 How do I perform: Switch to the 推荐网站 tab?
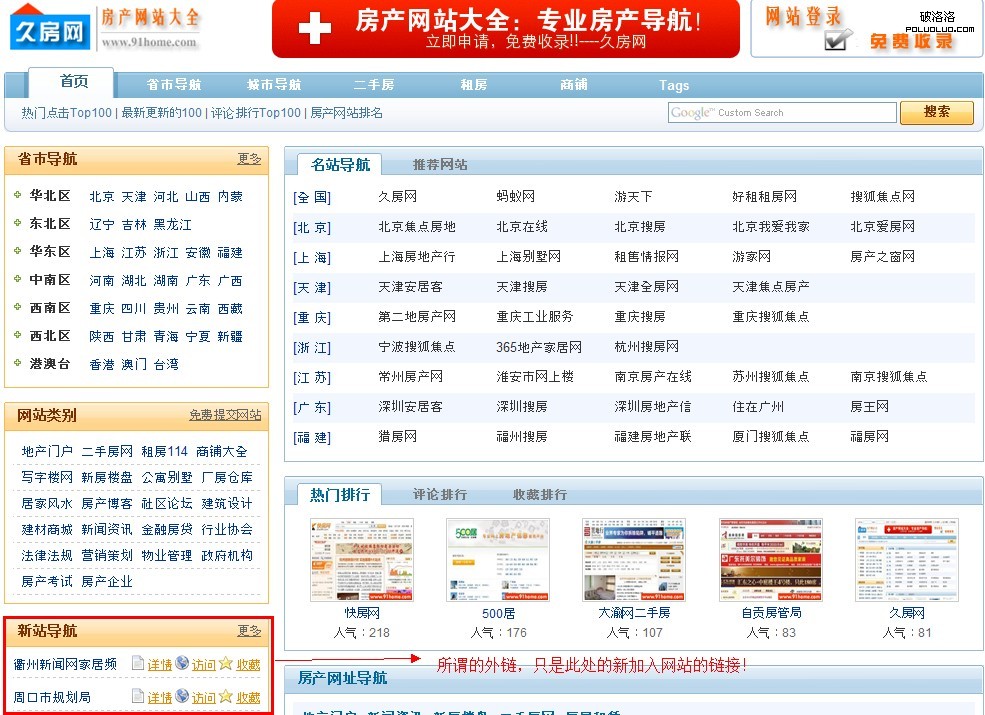click(x=440, y=164)
